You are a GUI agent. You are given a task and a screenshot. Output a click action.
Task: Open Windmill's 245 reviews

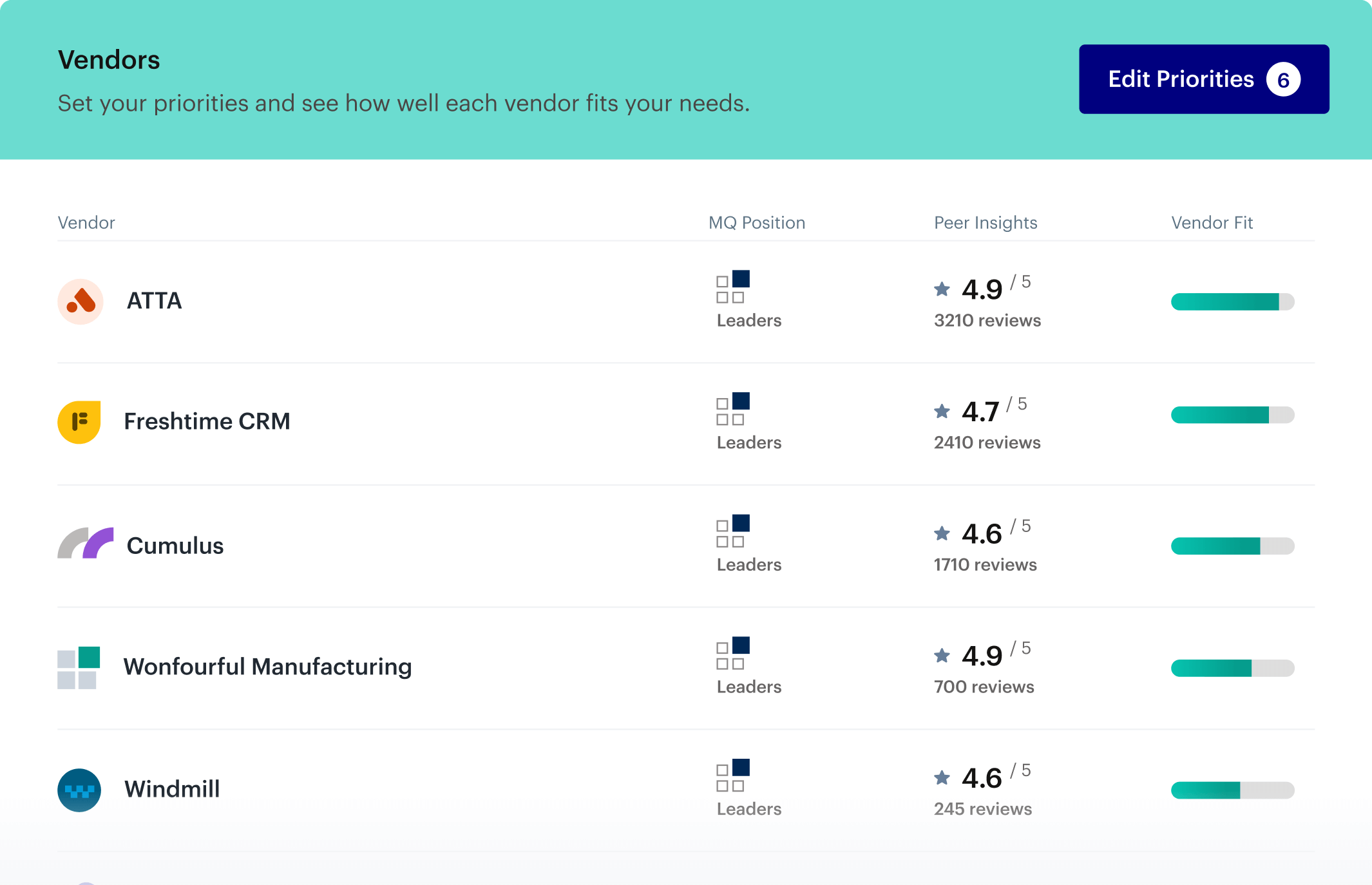tap(982, 809)
